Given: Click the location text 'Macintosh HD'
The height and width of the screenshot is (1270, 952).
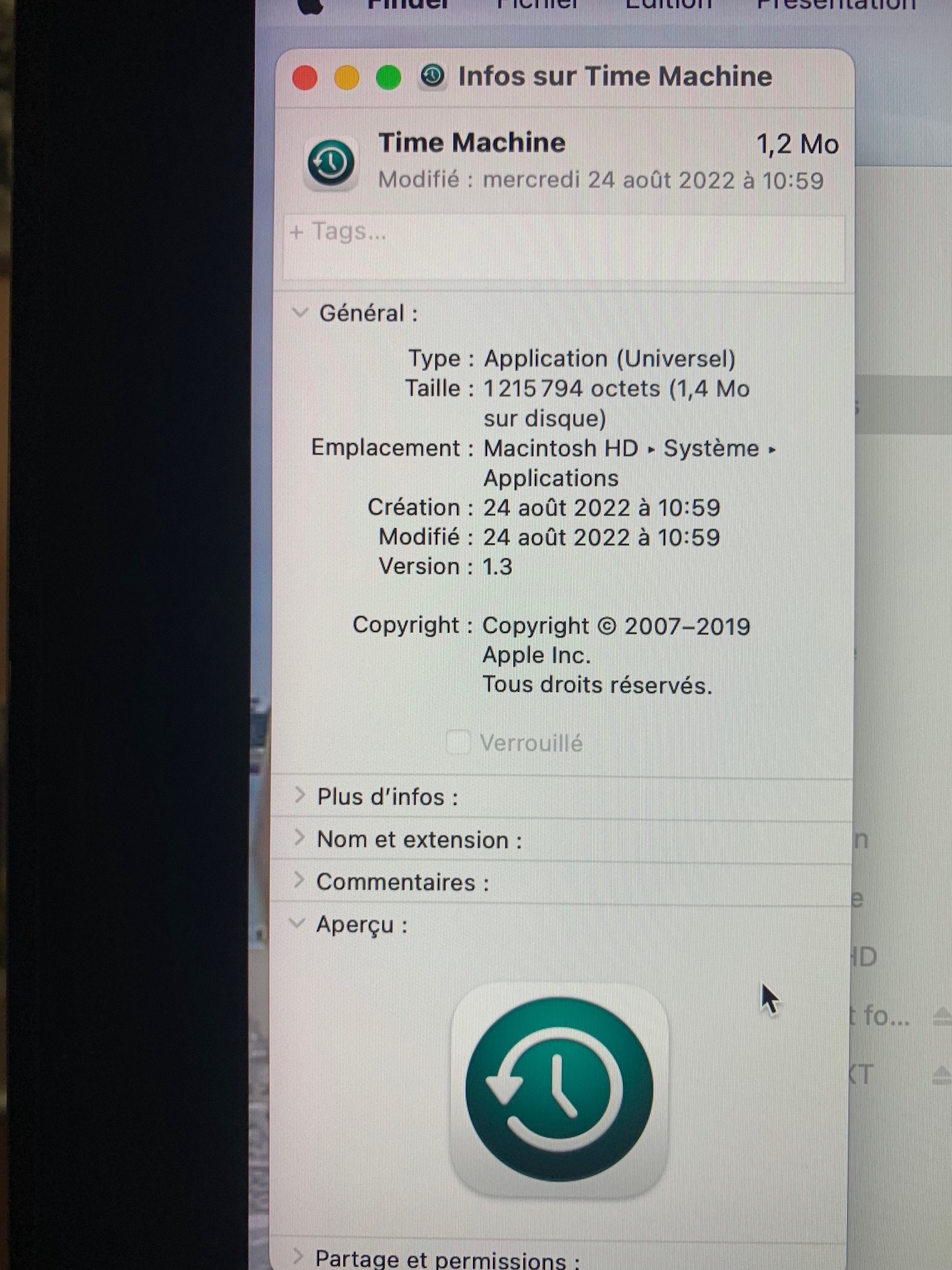Looking at the screenshot, I should [561, 448].
